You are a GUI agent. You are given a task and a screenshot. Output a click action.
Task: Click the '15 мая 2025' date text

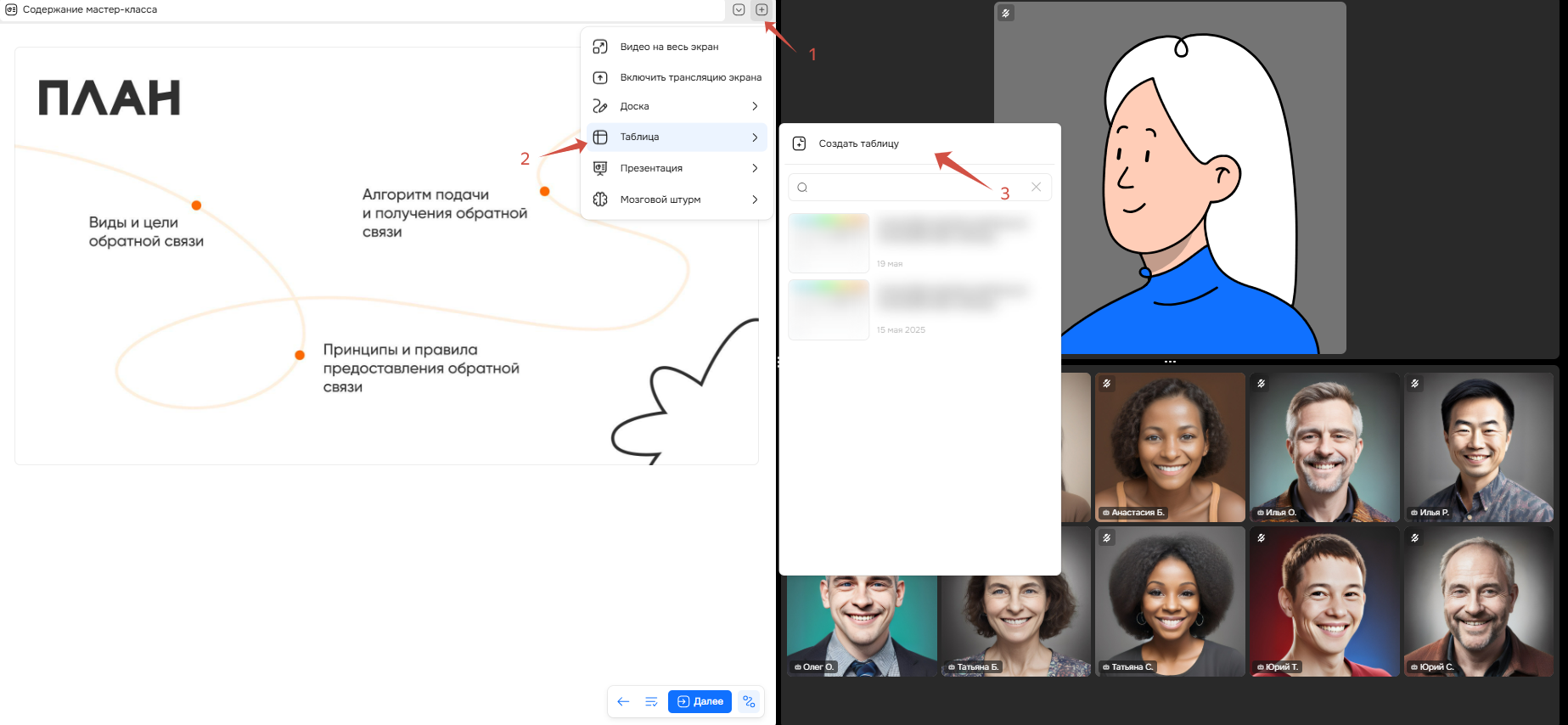coord(901,330)
